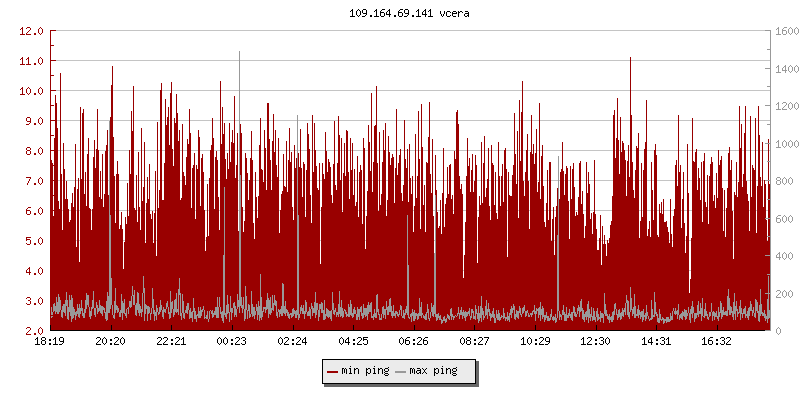Select the max ping legend label
This screenshot has height=400, width=800.
[434, 371]
